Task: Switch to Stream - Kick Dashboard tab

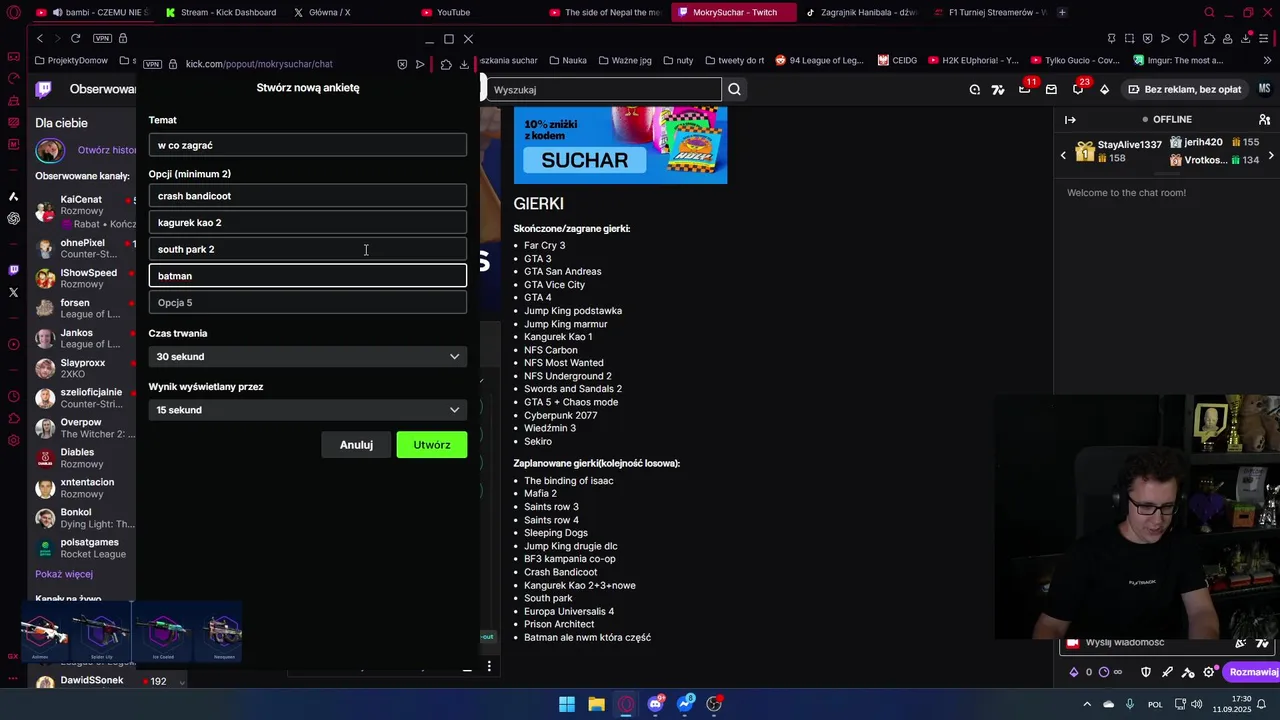Action: tap(221, 13)
